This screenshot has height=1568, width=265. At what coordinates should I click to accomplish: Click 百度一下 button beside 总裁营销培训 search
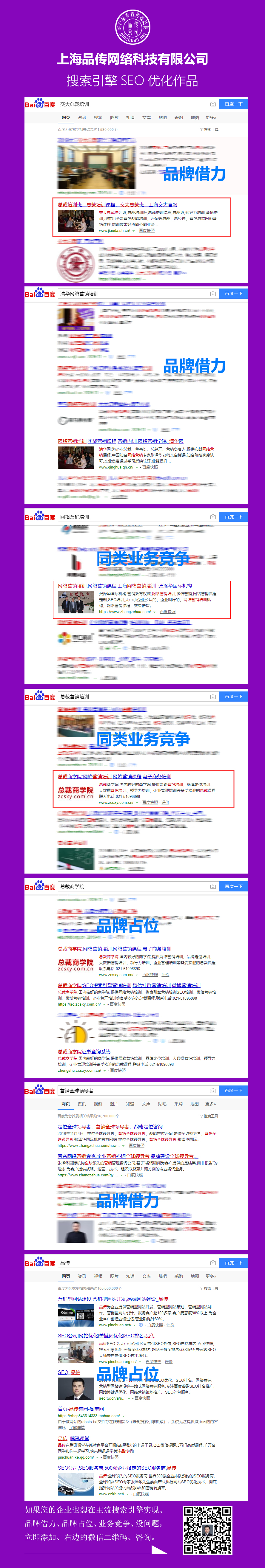pos(233,696)
